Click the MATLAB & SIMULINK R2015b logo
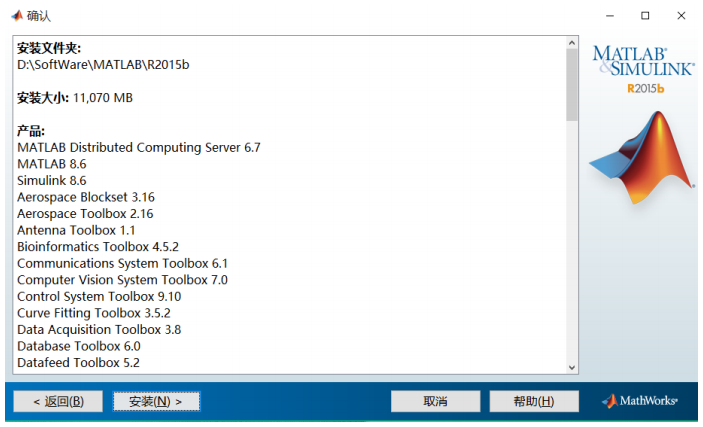703x427 pixels. coord(643,69)
